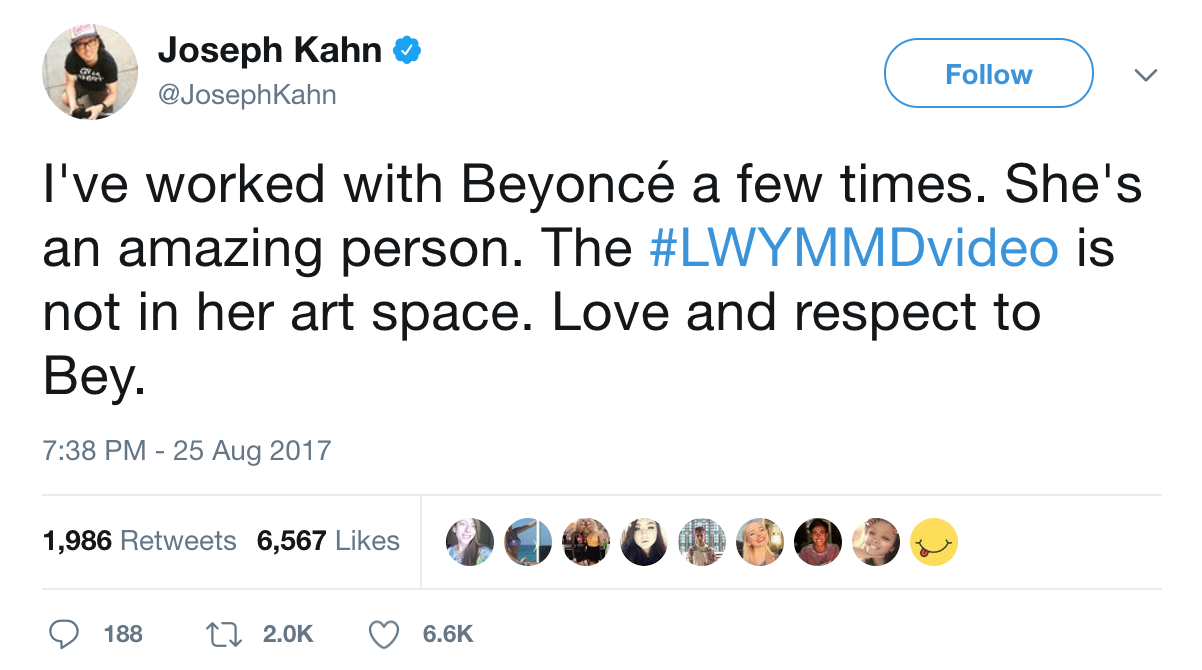Click the blue verified badge
The image size is (1202, 670).
pyautogui.click(x=406, y=49)
